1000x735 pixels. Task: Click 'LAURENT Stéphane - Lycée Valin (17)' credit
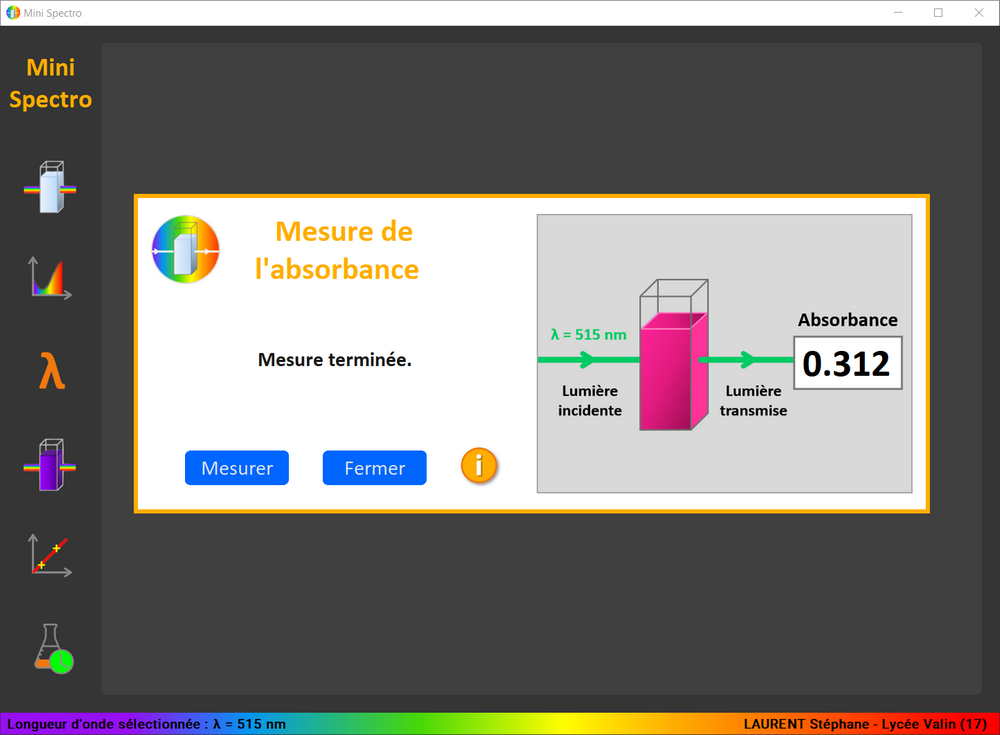[x=865, y=724]
